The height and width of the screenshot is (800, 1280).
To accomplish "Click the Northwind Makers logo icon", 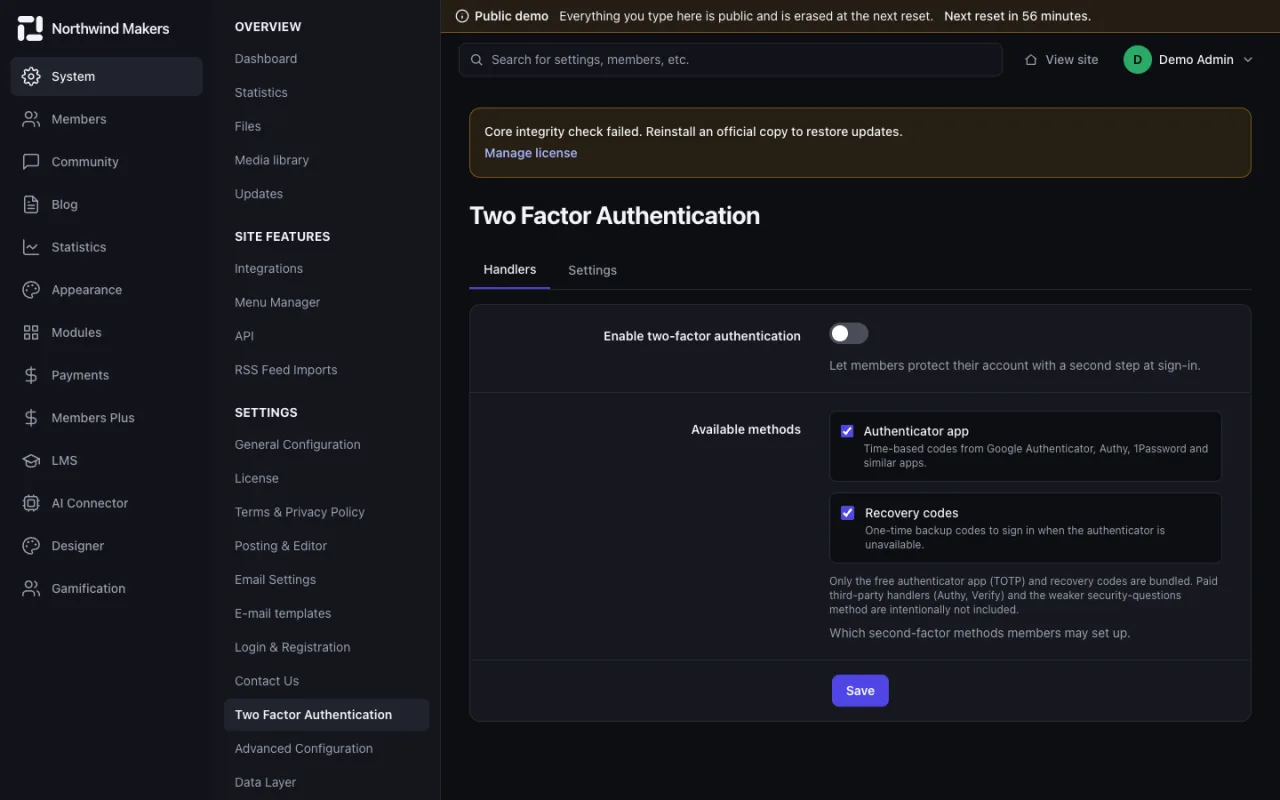I will (30, 29).
